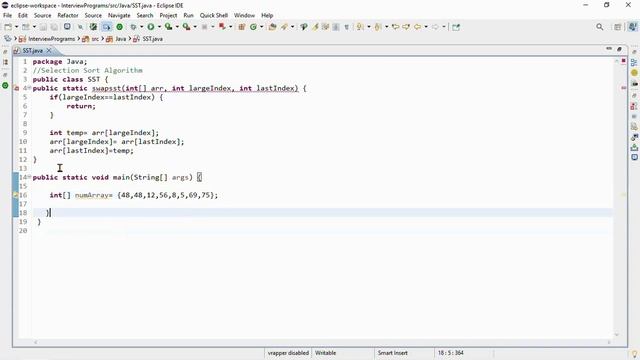Click the vrapper disabled status field

pos(288,353)
